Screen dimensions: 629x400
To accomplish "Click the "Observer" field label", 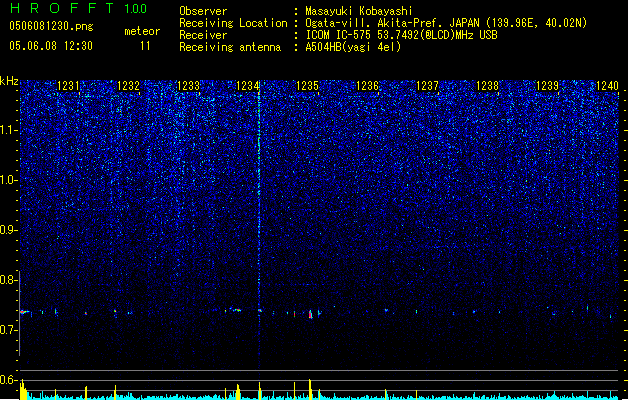I will click(x=203, y=11).
